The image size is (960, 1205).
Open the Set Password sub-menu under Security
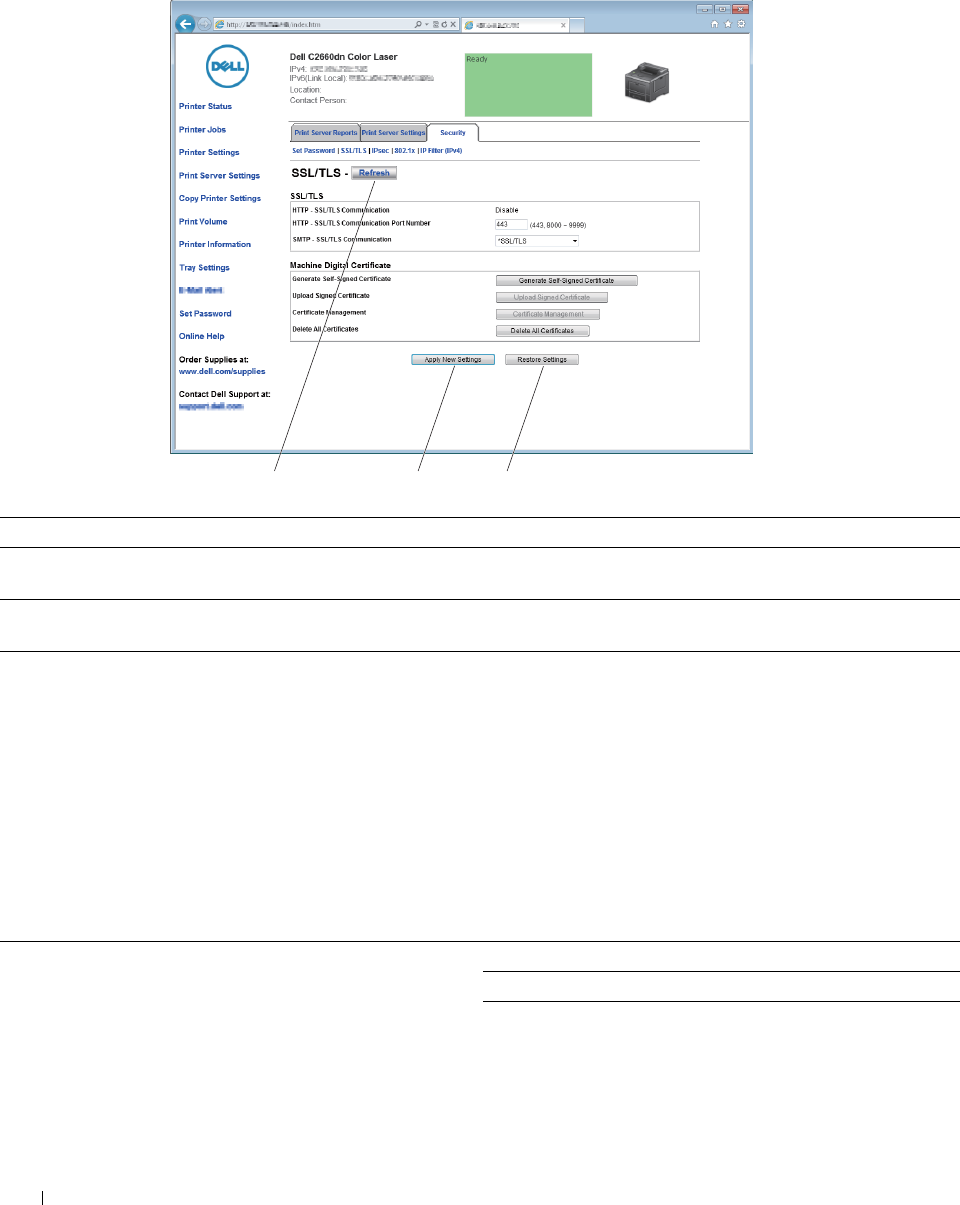click(313, 150)
